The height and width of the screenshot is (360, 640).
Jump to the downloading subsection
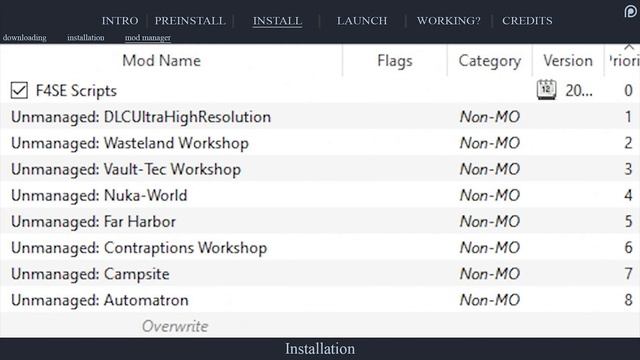(x=24, y=38)
